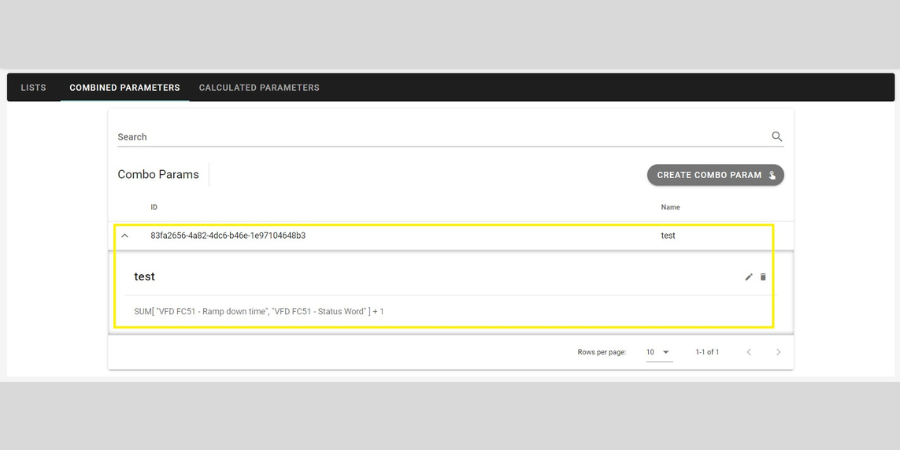Go to next page of results
The image size is (900, 450).
[x=778, y=352]
